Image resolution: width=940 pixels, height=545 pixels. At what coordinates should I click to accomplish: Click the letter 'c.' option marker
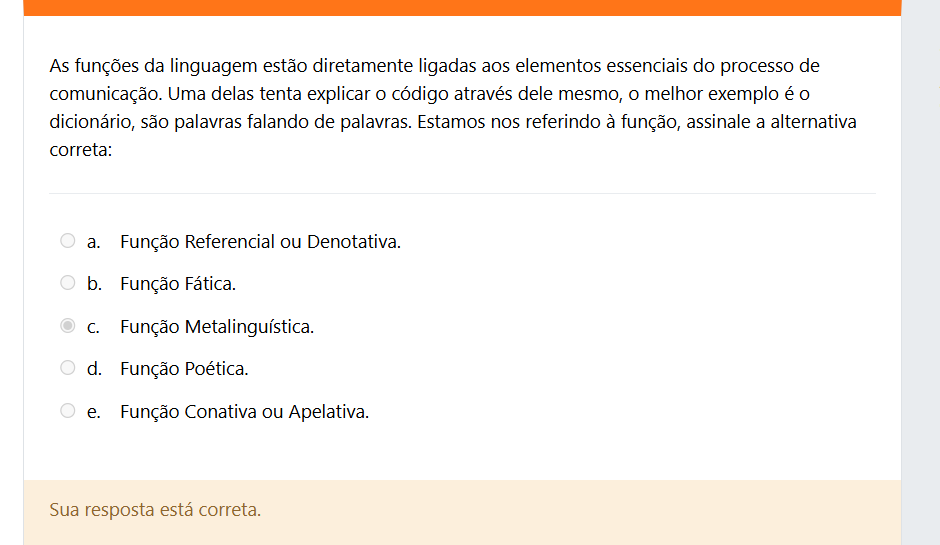coord(94,327)
